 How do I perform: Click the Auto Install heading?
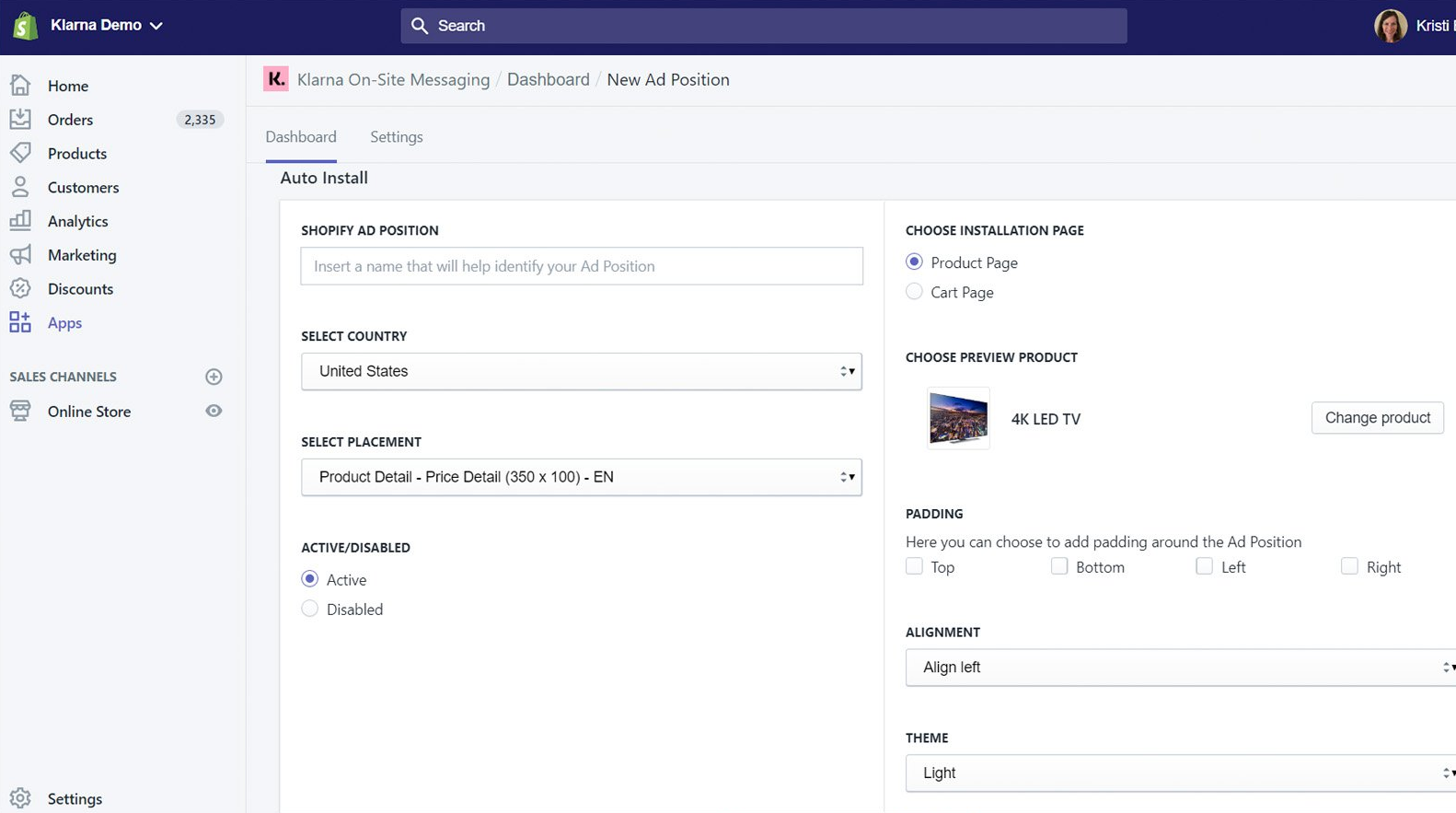324,179
